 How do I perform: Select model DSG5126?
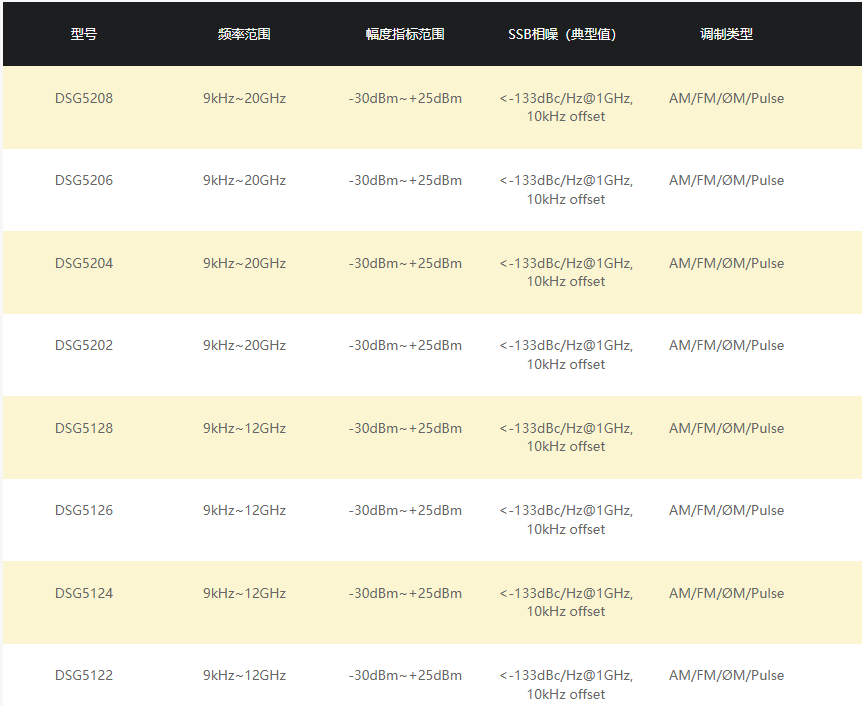pos(84,510)
